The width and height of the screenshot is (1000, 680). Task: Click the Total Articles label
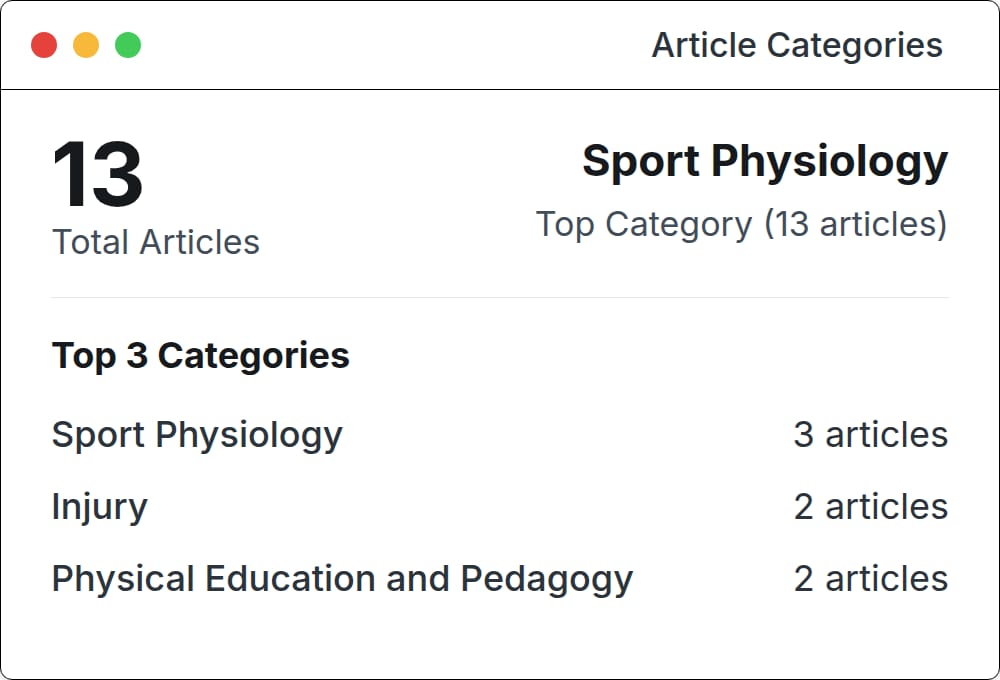(155, 242)
